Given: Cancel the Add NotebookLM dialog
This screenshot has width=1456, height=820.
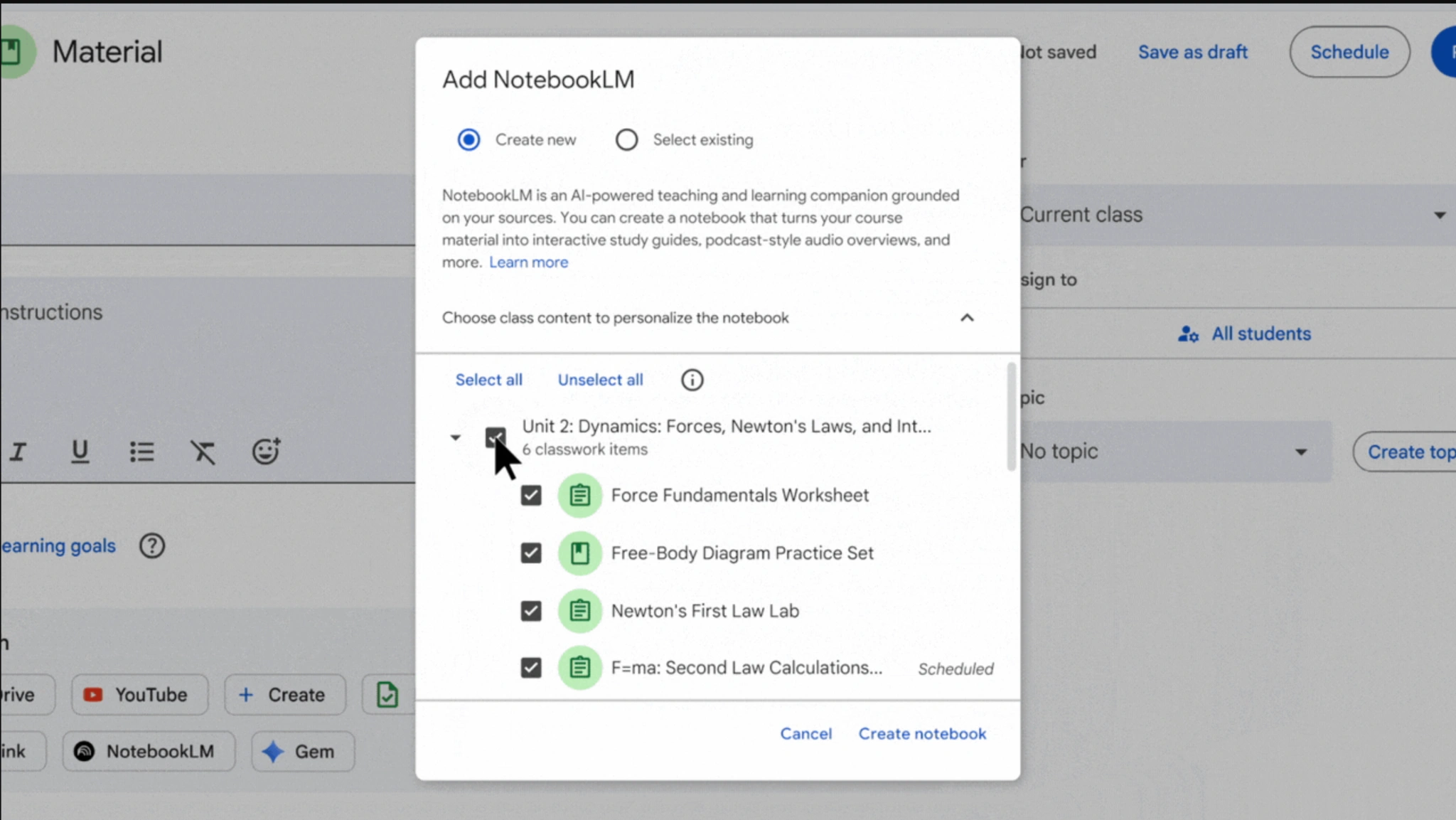Looking at the screenshot, I should click(805, 733).
